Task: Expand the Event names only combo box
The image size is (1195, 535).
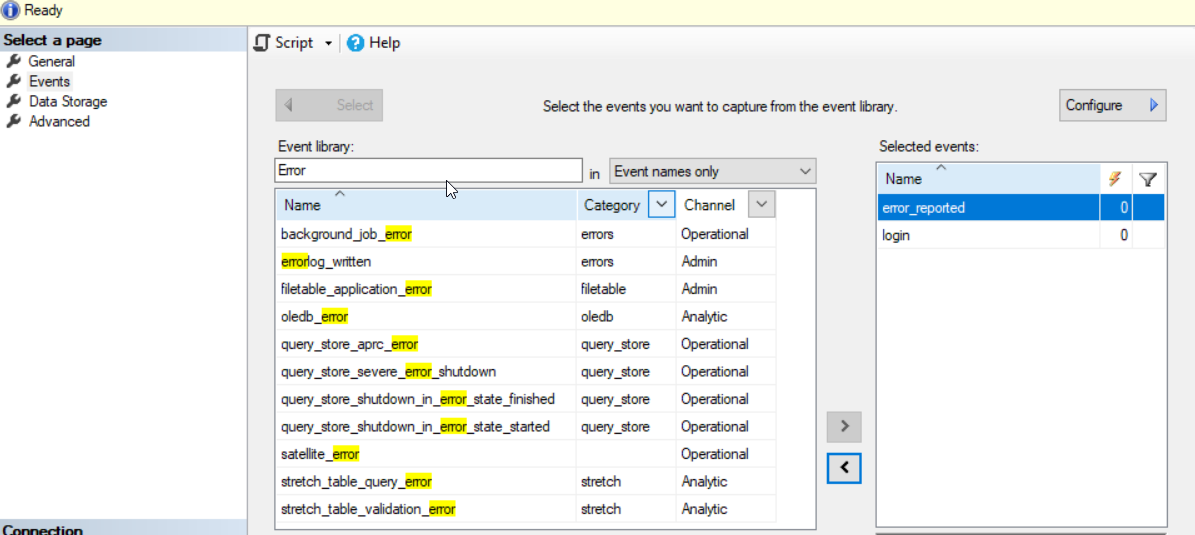Action: click(x=712, y=171)
